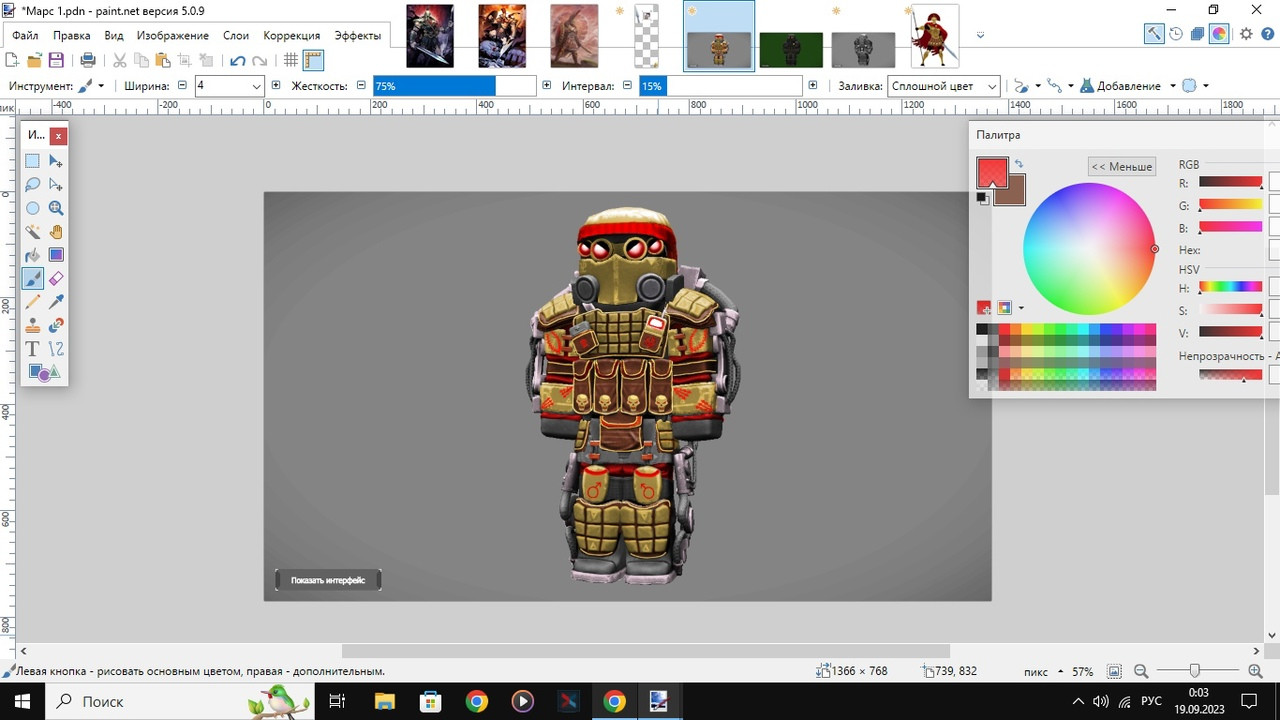Print the image via printer icon
1280x720 pixels.
[88, 60]
